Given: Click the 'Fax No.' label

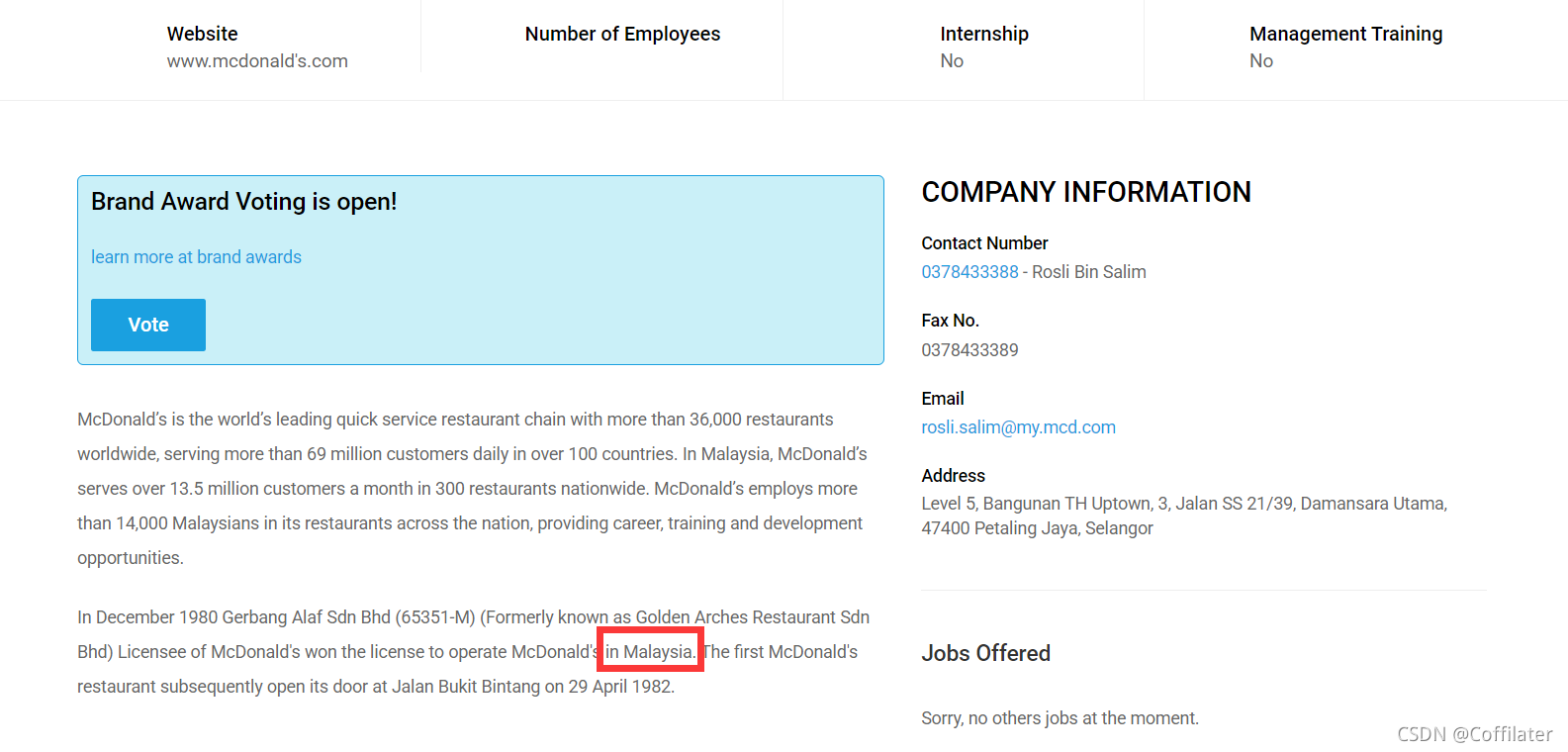Looking at the screenshot, I should point(950,321).
